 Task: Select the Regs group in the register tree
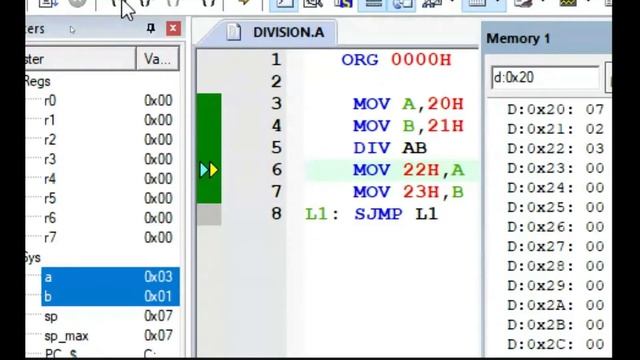[x=38, y=81]
